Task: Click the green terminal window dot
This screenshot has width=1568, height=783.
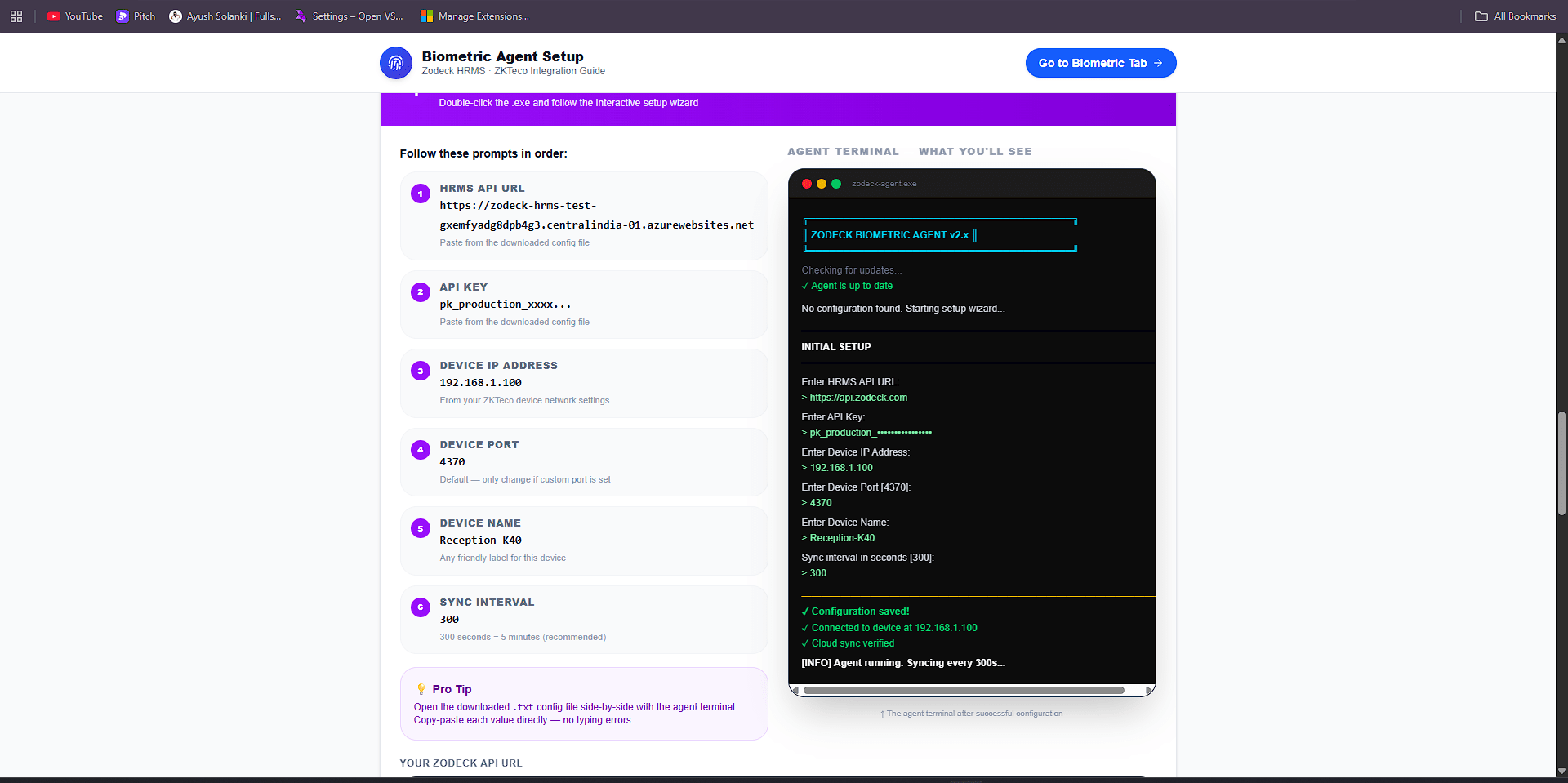Action: click(x=836, y=184)
